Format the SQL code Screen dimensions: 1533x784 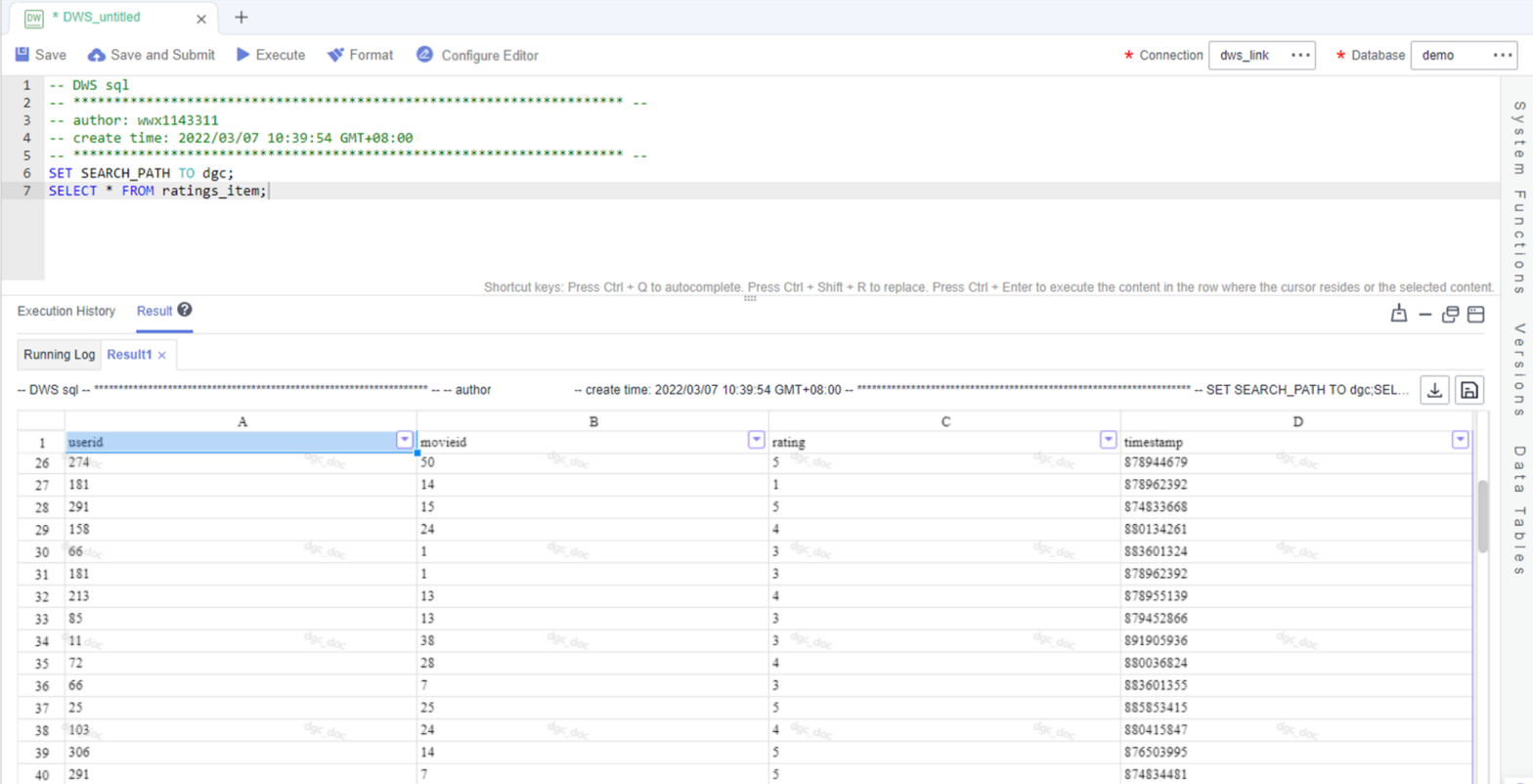(360, 55)
